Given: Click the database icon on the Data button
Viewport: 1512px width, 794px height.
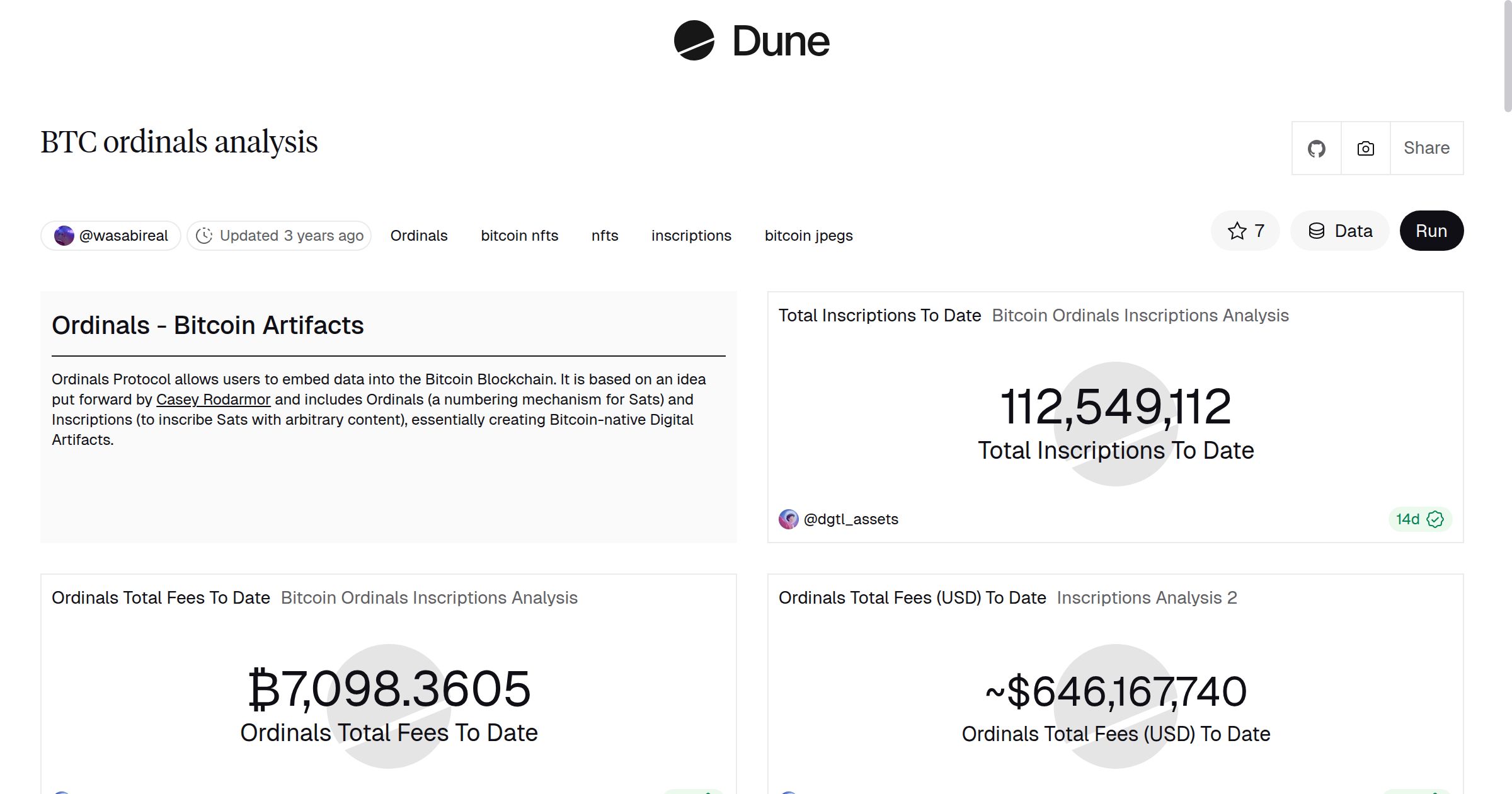Looking at the screenshot, I should tap(1317, 231).
